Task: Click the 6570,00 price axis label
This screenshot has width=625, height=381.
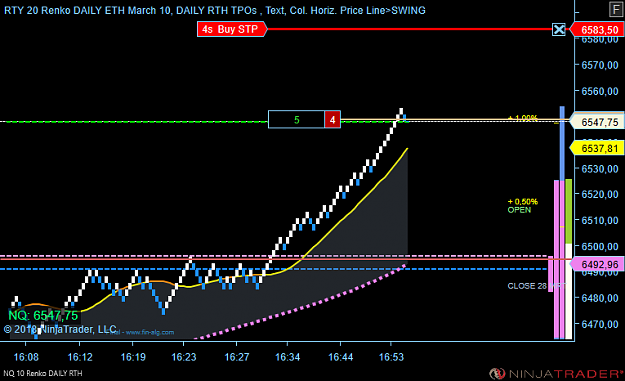Action: click(x=600, y=65)
